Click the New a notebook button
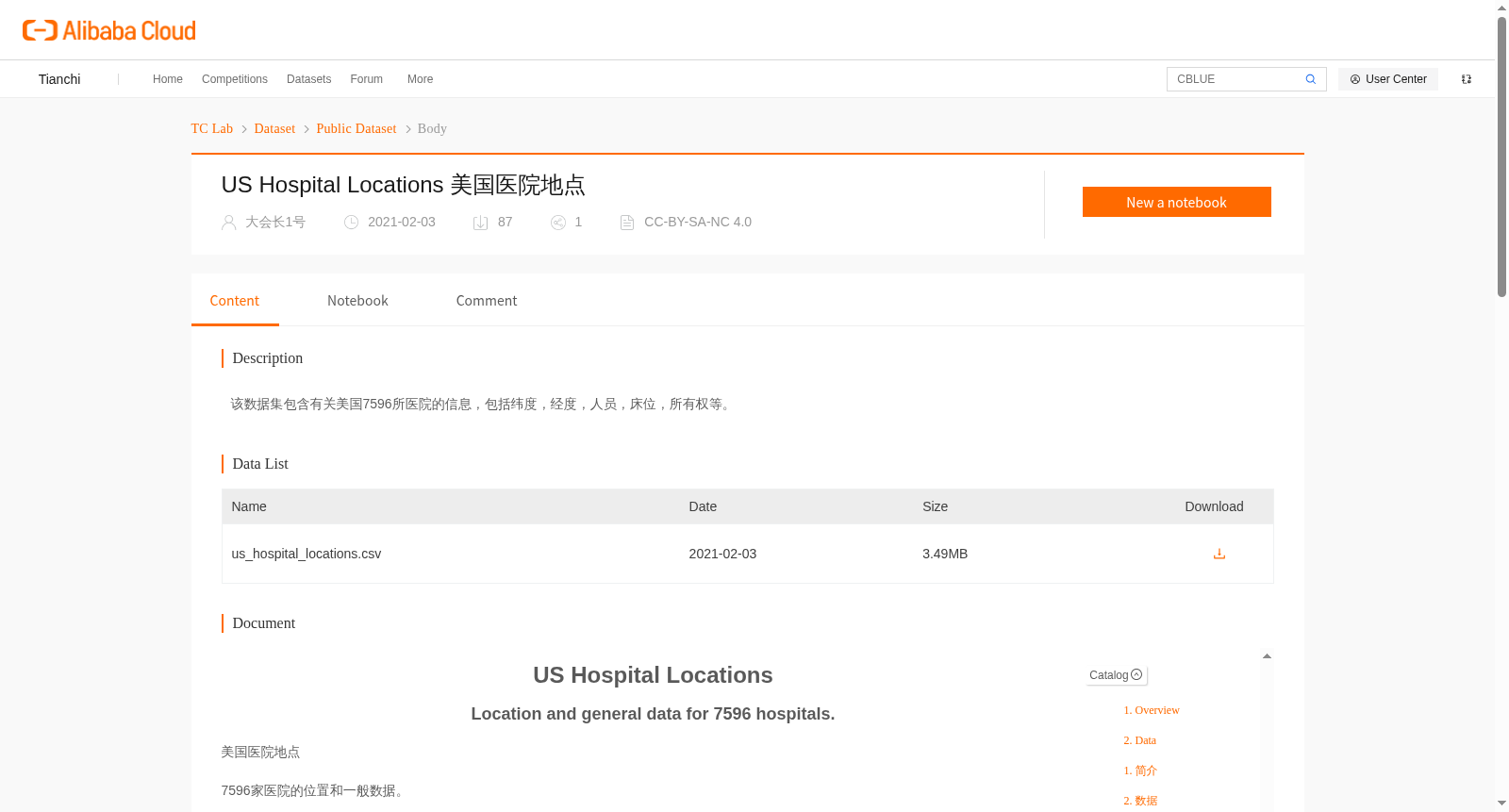The height and width of the screenshot is (812, 1509). coord(1176,202)
